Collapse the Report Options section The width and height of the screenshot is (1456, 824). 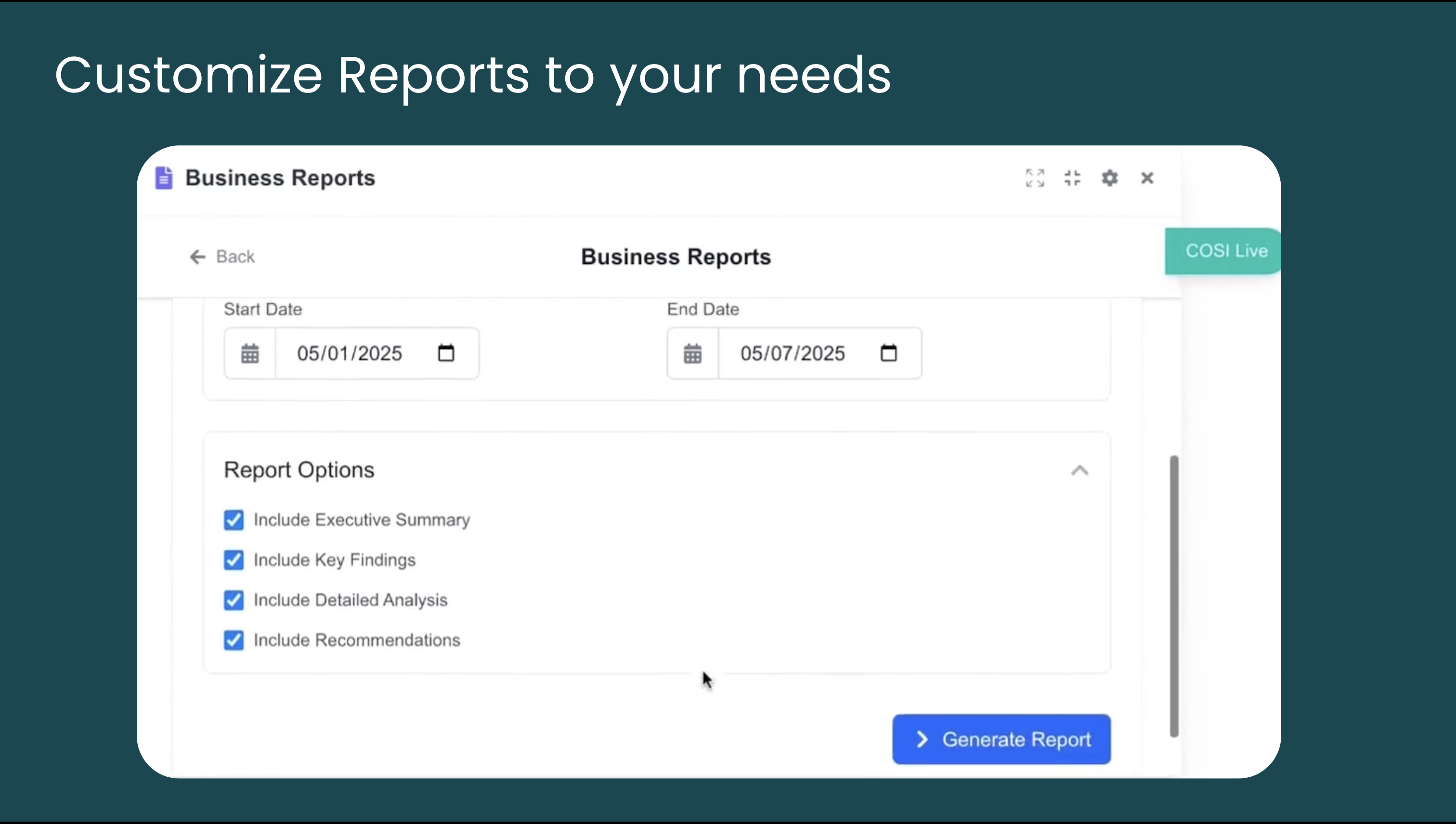click(1079, 471)
